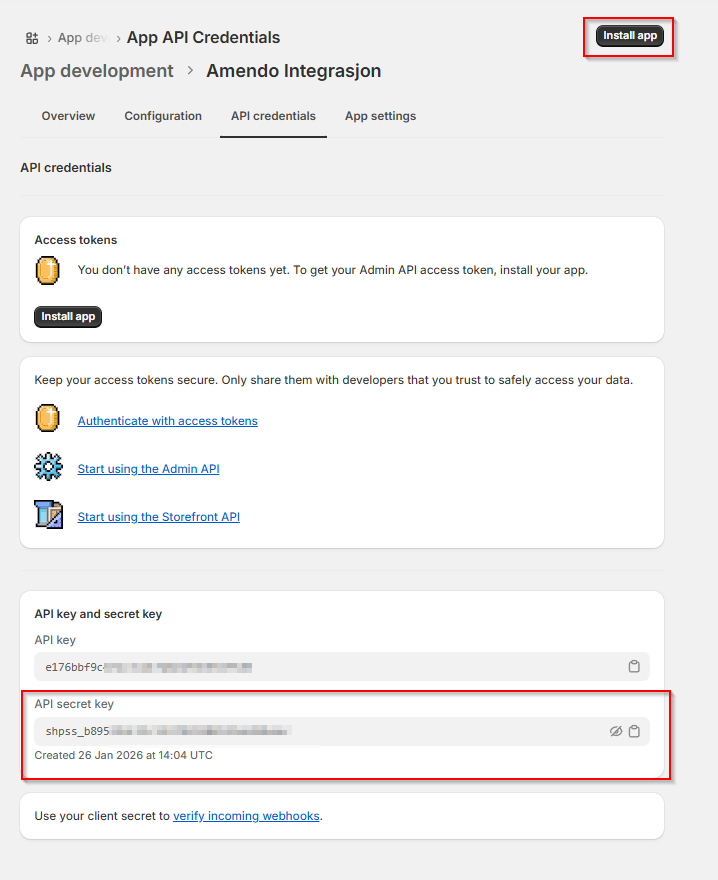Switch to the Overview tab

tap(68, 116)
